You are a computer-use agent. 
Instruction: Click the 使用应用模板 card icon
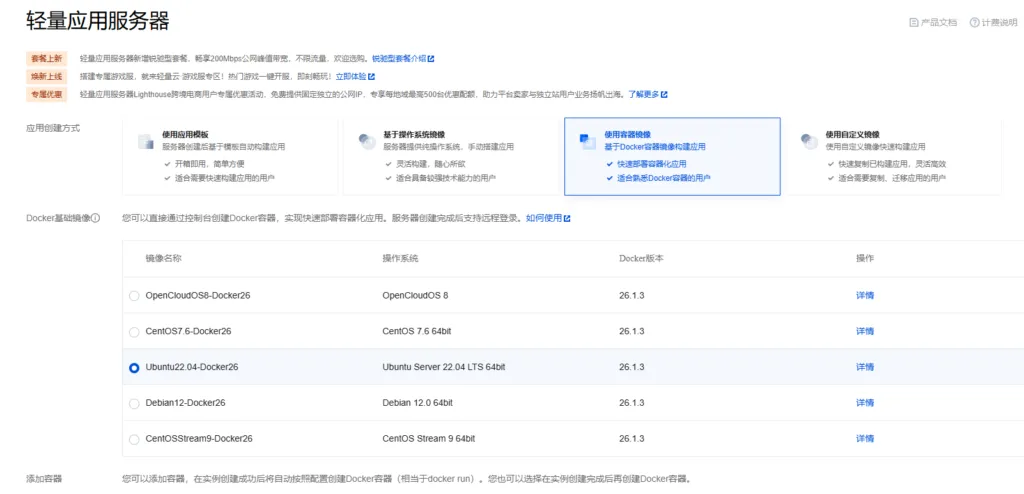coord(145,141)
